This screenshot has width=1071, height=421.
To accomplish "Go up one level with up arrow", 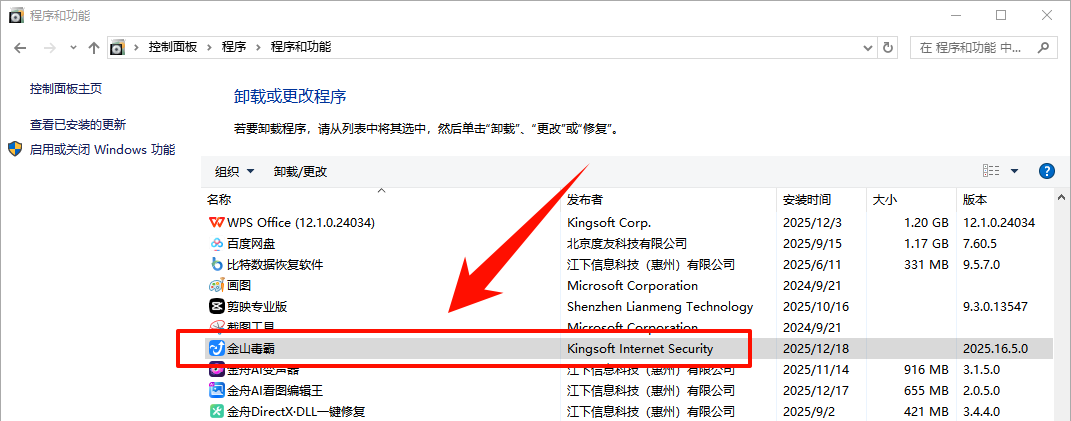I will coord(93,47).
